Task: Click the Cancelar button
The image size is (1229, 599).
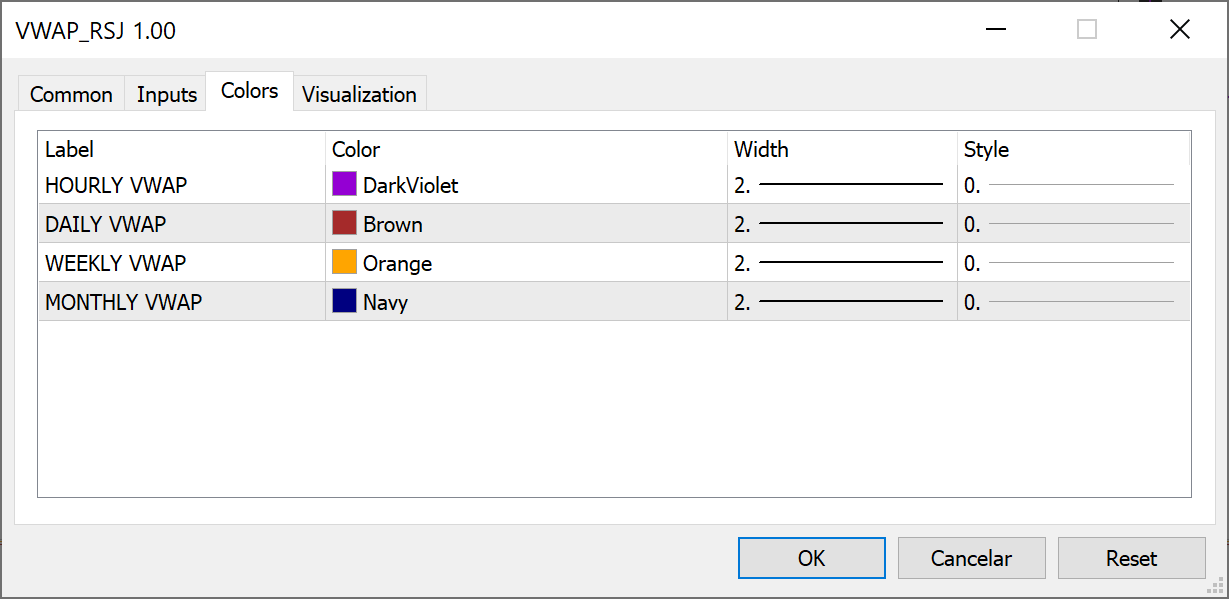Action: (x=971, y=558)
